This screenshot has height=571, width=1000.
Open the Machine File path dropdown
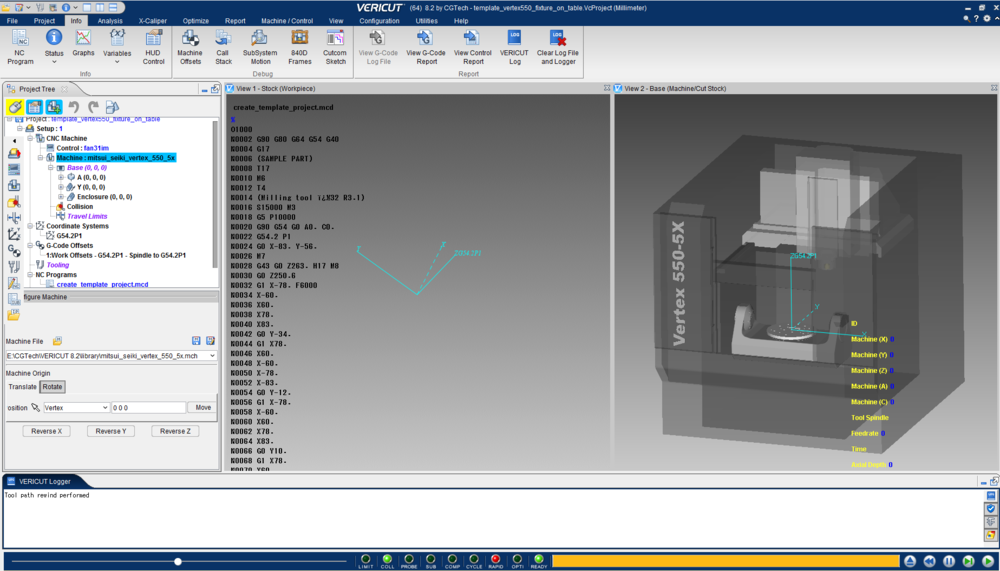[212, 356]
